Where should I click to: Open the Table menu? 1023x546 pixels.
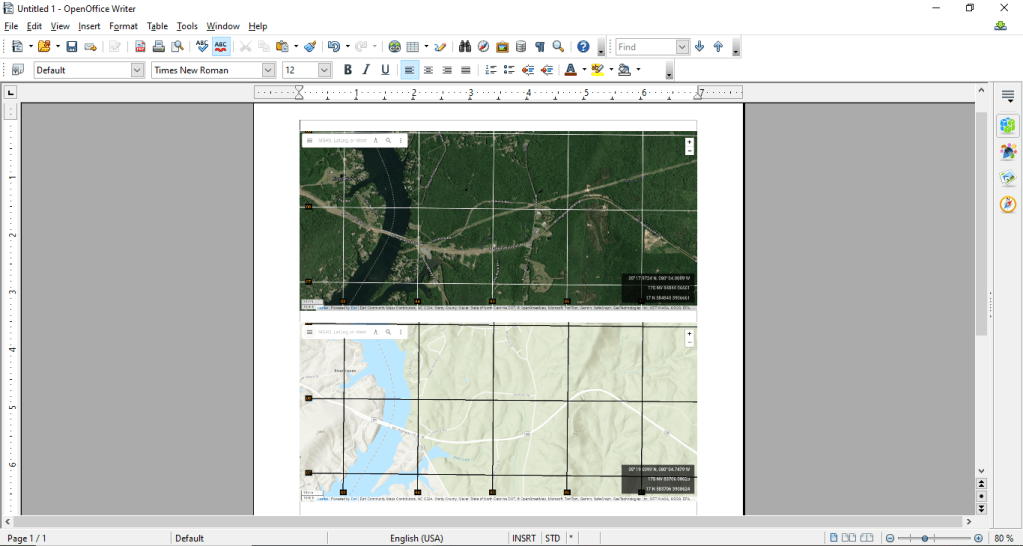coord(157,26)
